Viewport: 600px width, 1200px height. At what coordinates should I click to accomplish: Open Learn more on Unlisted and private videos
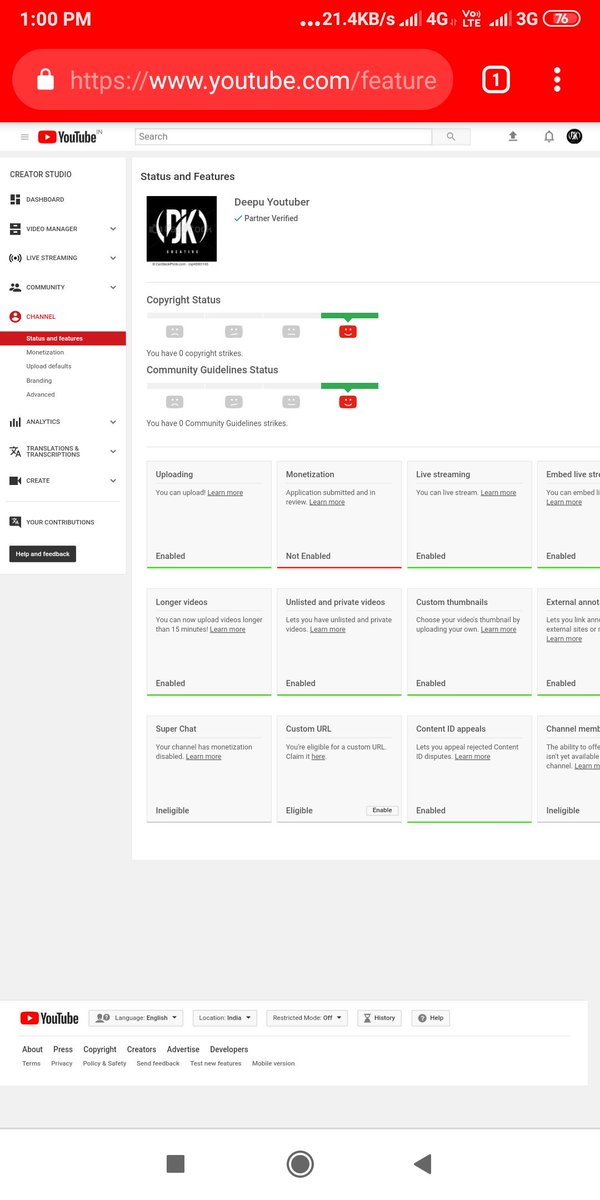click(328, 630)
